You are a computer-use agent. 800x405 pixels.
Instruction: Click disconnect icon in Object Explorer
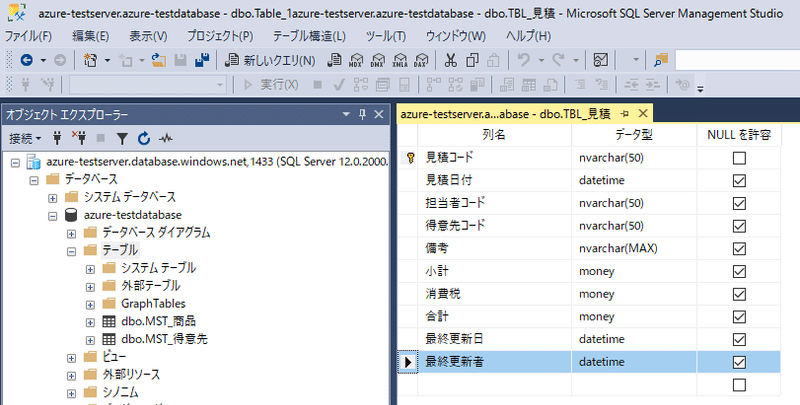tap(79, 138)
